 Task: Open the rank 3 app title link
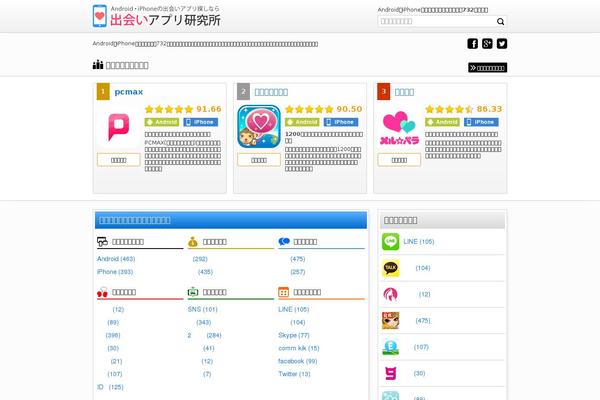point(404,92)
